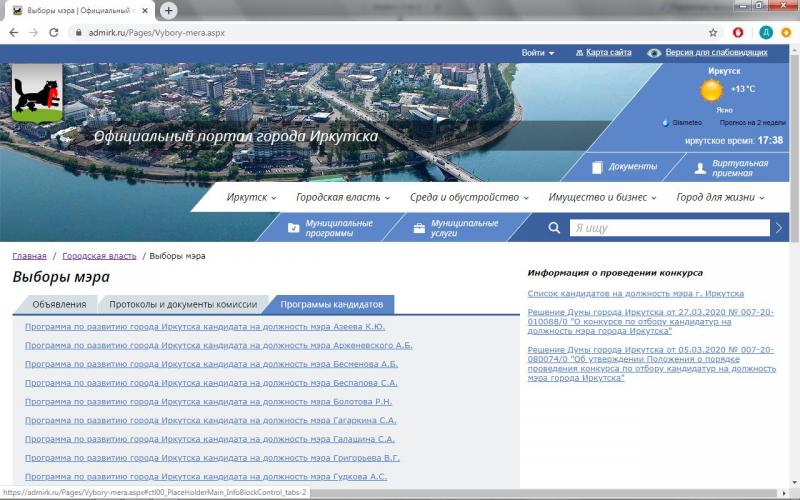Open program of candidate Гудкова А.С.
The width and height of the screenshot is (800, 500).
click(x=206, y=477)
